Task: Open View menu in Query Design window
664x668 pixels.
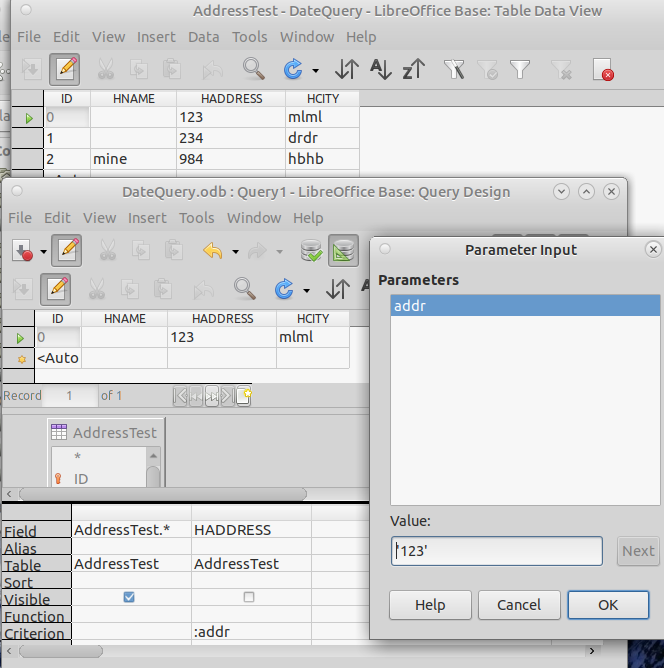Action: click(x=99, y=218)
